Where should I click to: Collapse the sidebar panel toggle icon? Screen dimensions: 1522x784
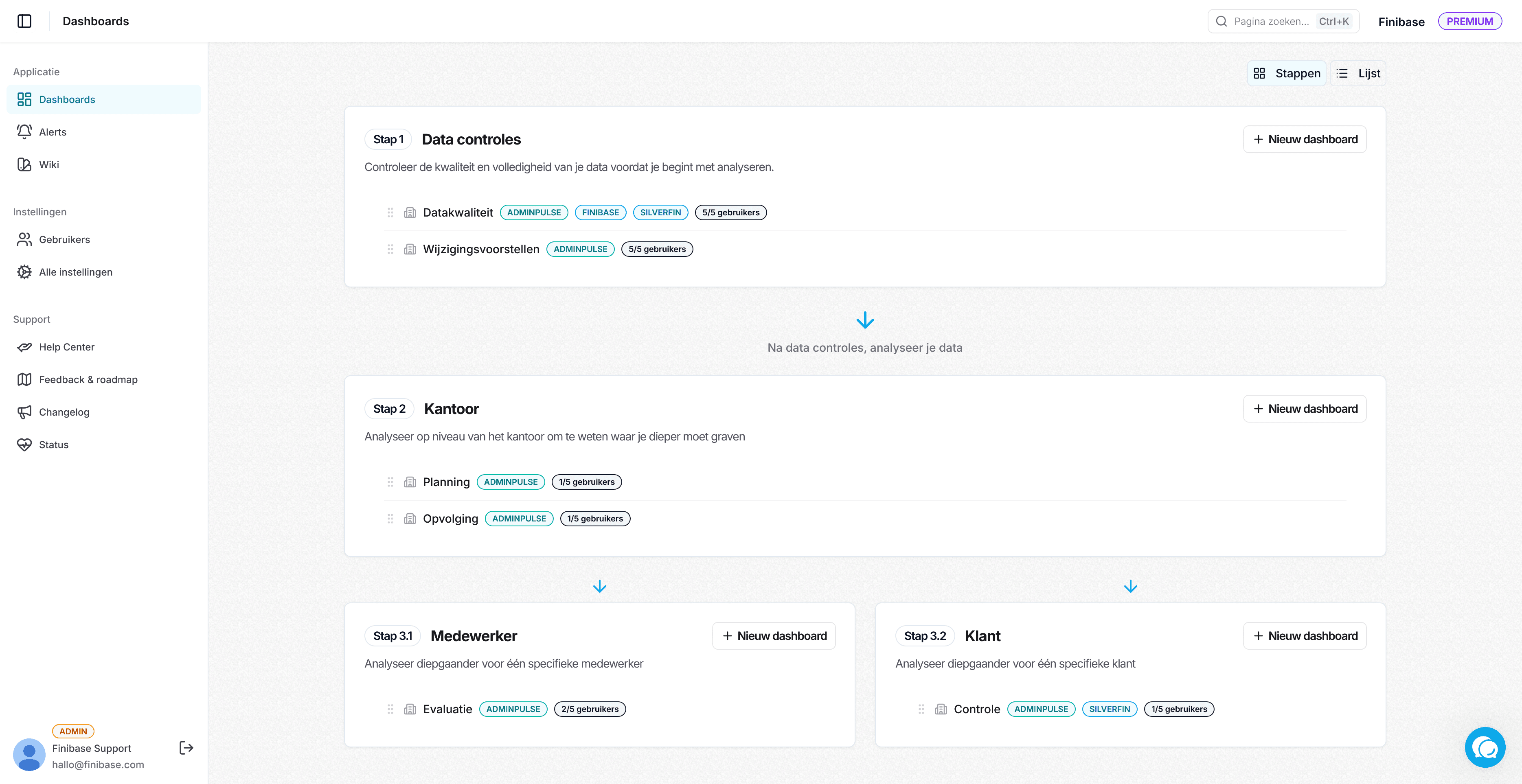(x=24, y=21)
